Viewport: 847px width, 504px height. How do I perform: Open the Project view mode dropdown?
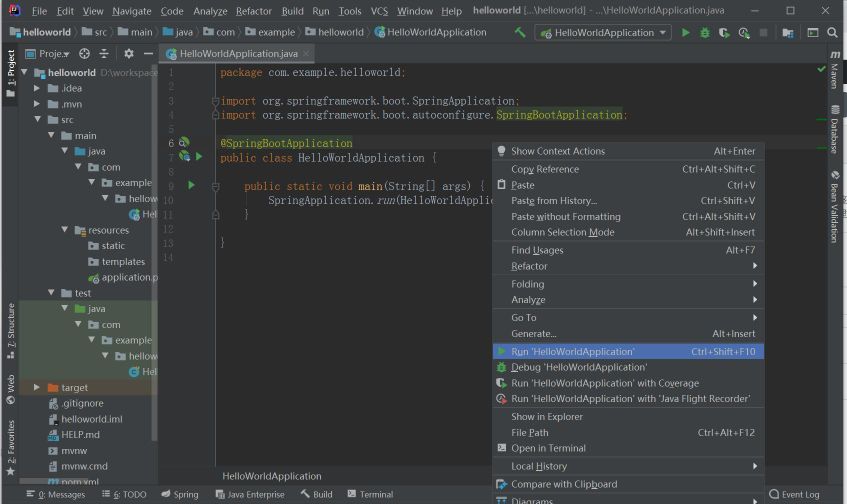click(48, 53)
